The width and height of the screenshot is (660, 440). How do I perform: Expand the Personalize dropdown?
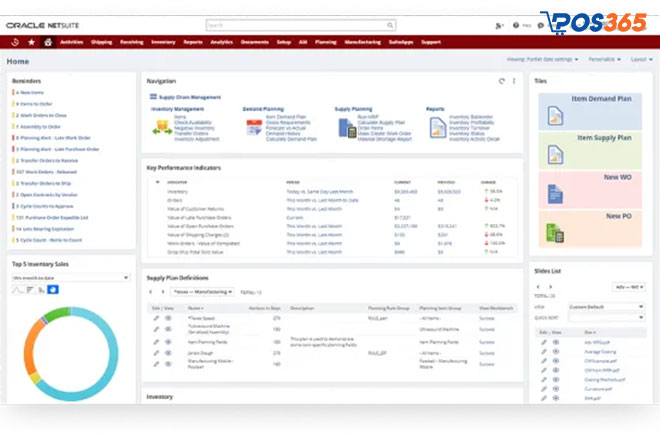[603, 60]
